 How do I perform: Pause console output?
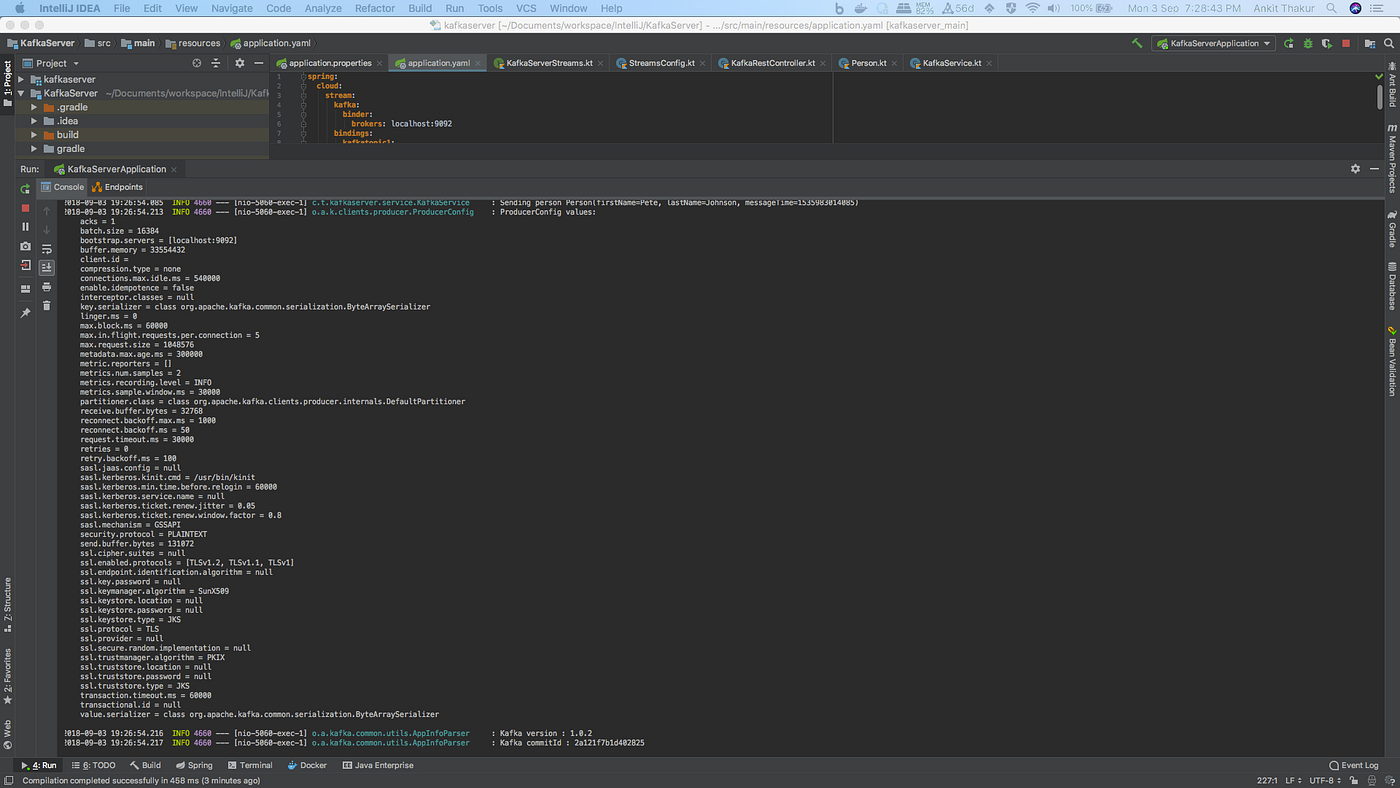(26, 225)
